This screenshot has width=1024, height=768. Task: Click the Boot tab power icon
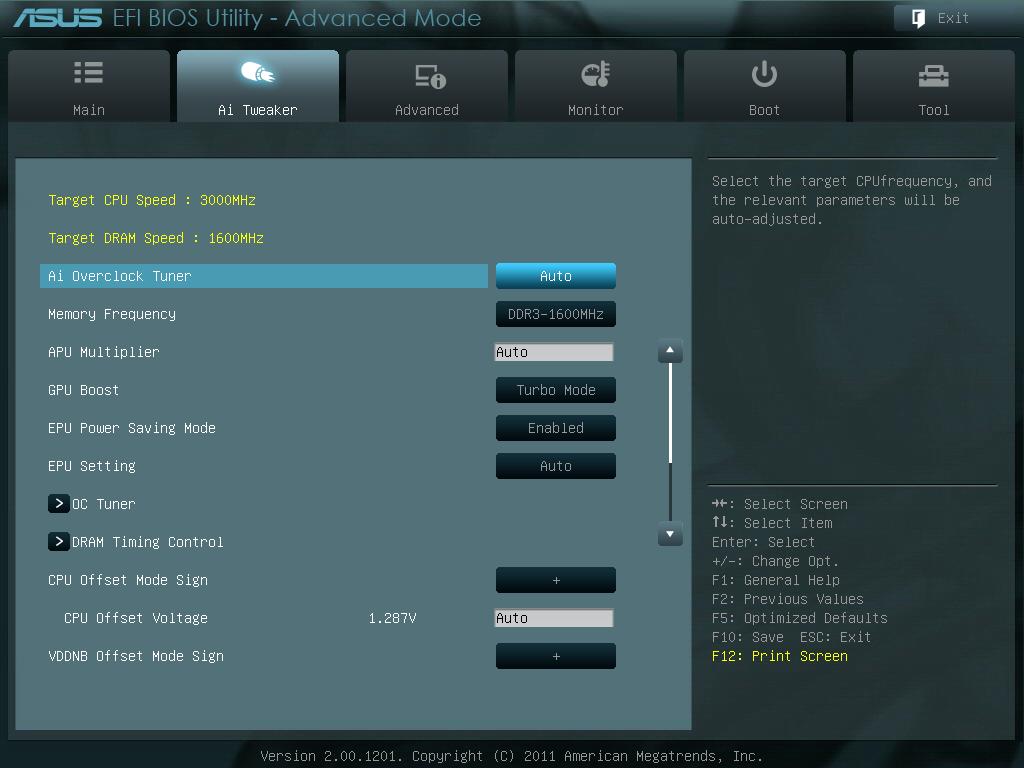(764, 74)
